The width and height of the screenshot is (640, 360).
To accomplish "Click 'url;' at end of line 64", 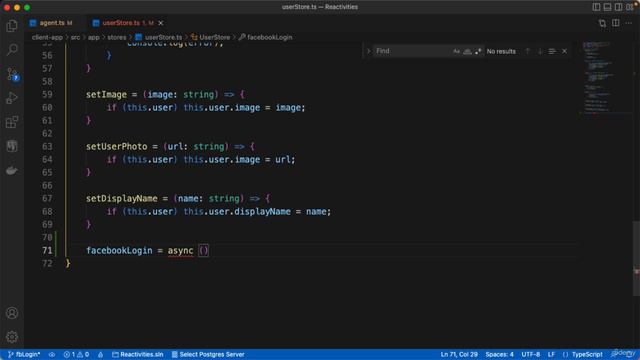I will point(285,160).
